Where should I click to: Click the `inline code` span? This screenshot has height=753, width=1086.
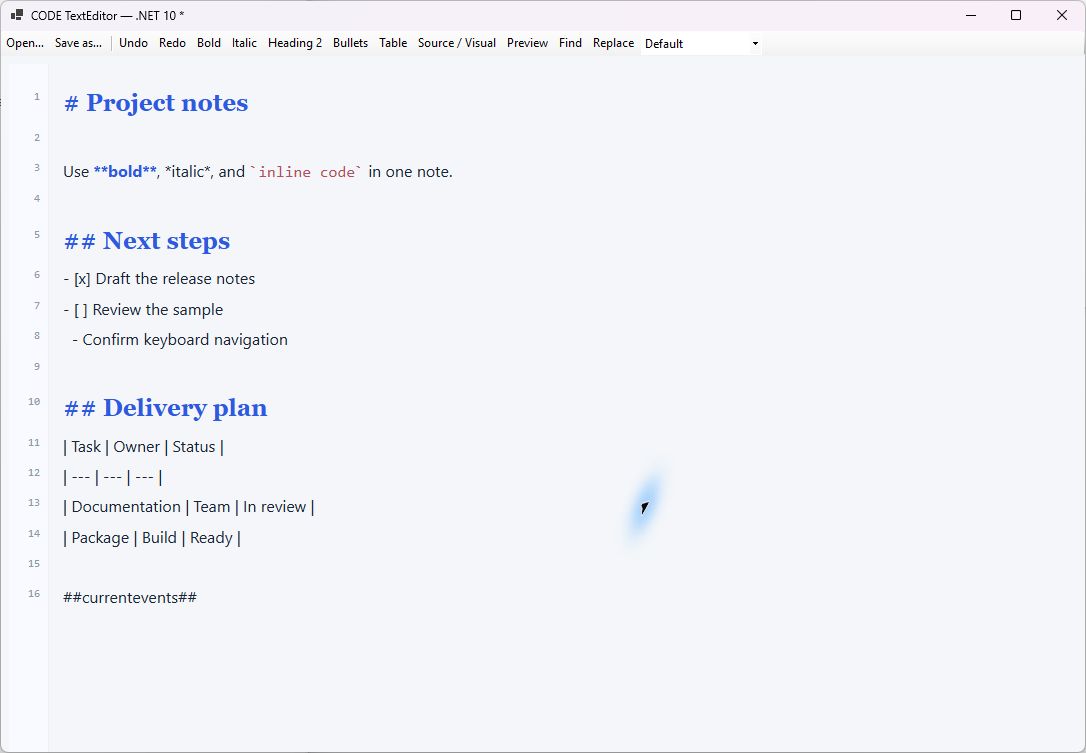(x=305, y=172)
